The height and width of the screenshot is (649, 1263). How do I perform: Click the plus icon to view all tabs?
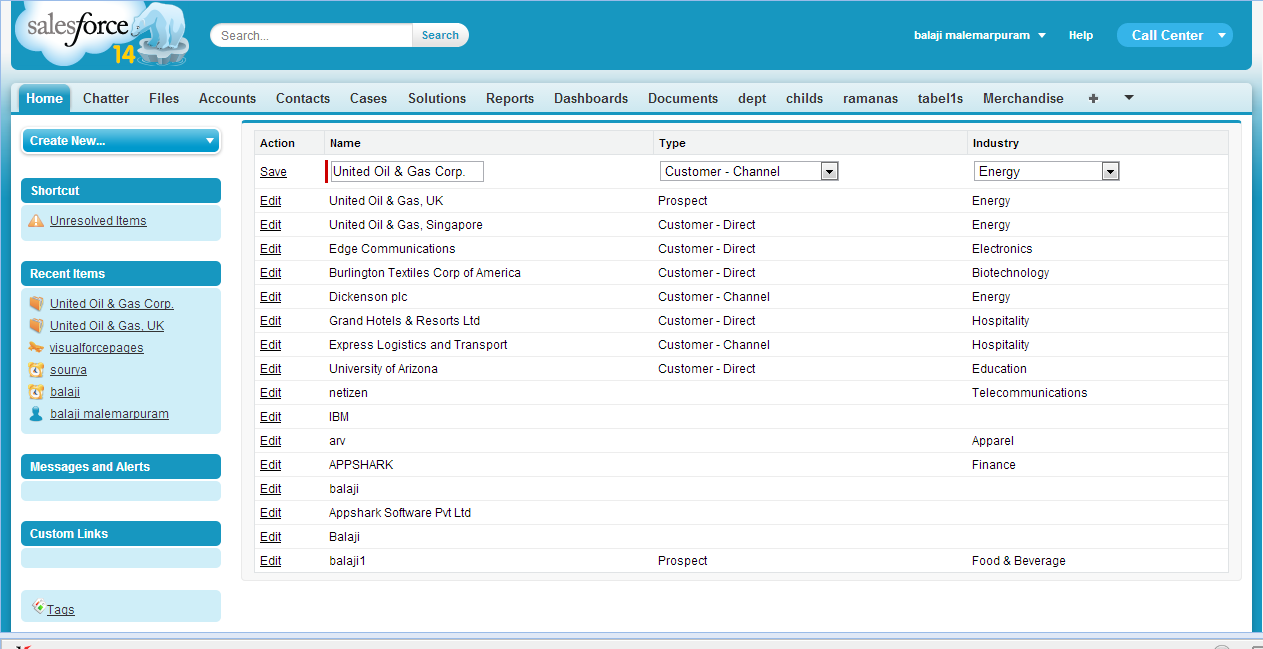(x=1093, y=98)
